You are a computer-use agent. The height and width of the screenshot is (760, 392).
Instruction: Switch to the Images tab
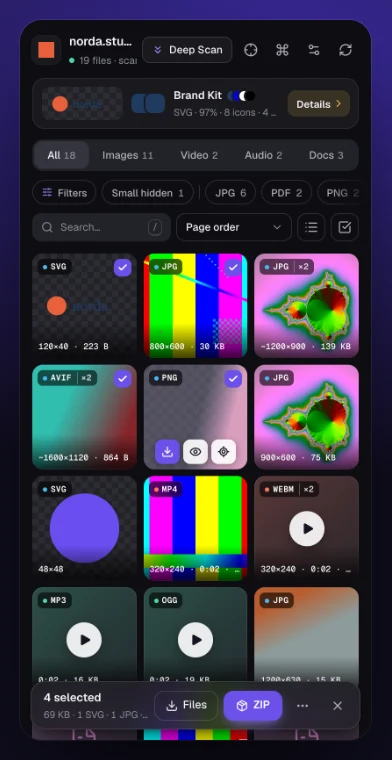[127, 155]
